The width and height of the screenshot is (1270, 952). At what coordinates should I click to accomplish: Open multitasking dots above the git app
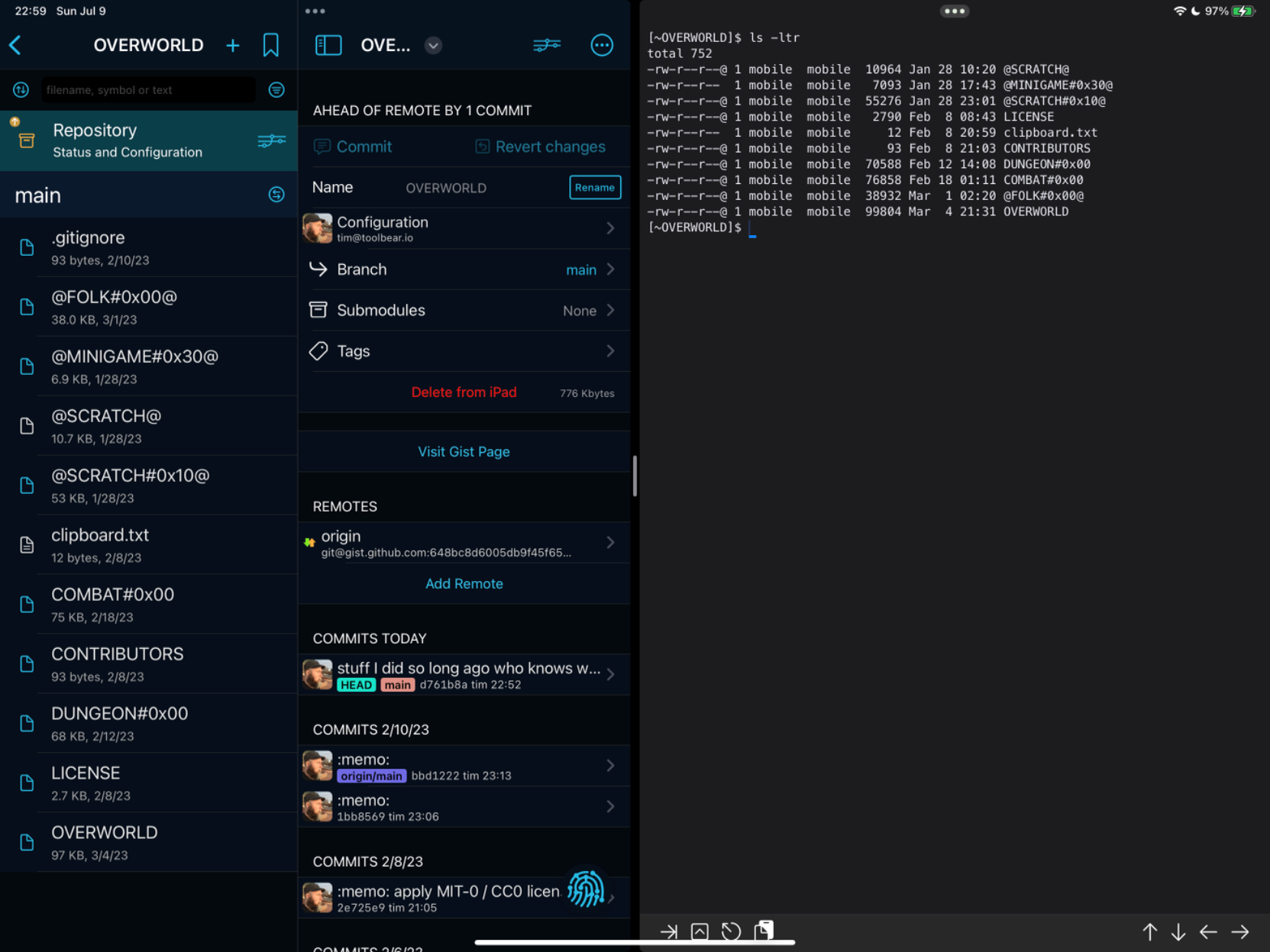point(315,11)
